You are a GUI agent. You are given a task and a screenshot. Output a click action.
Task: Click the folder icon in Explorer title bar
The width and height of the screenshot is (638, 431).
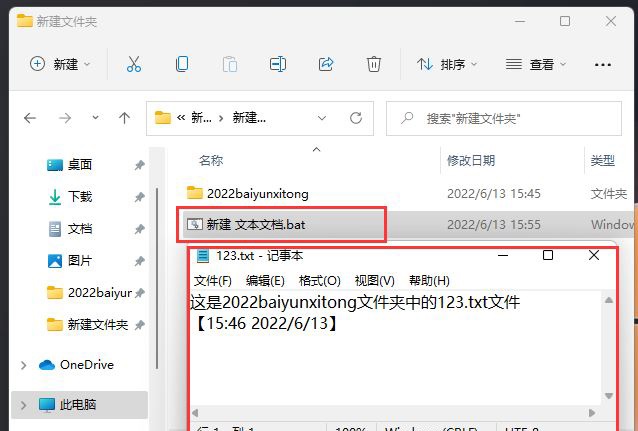click(x=24, y=20)
